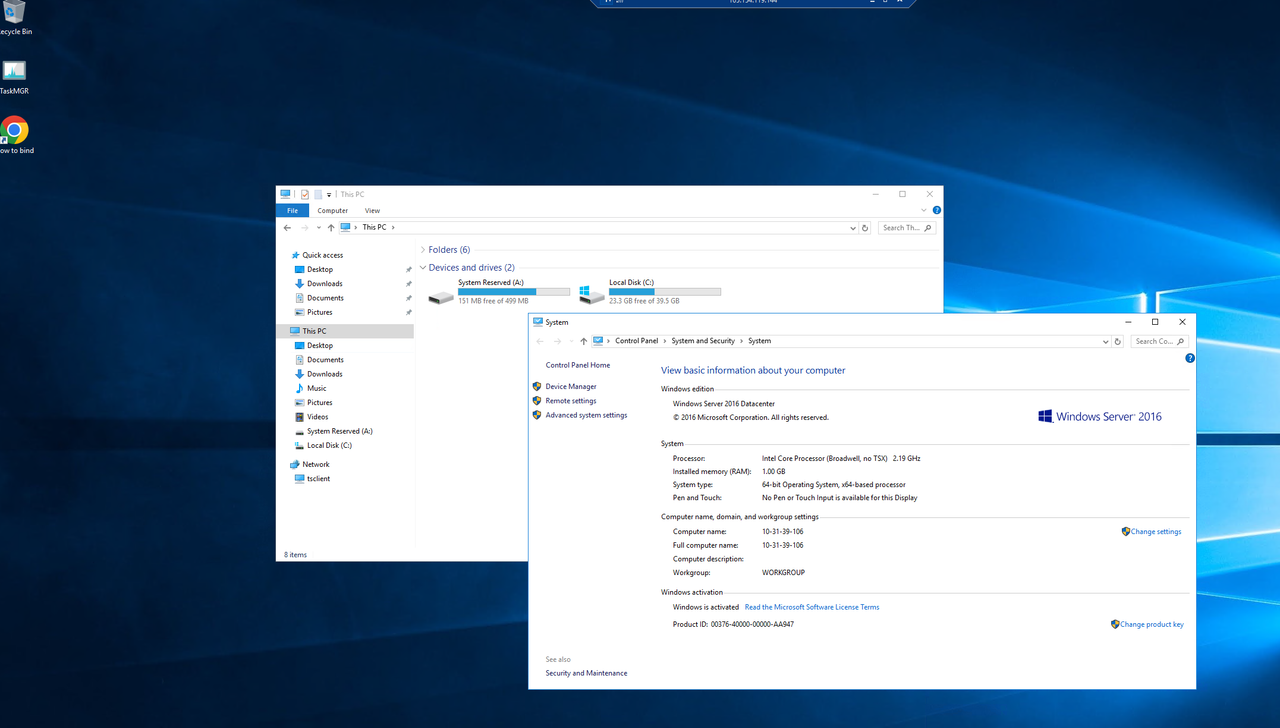Image resolution: width=1280 pixels, height=728 pixels.
Task: Open Advanced system settings link
Action: tap(586, 415)
